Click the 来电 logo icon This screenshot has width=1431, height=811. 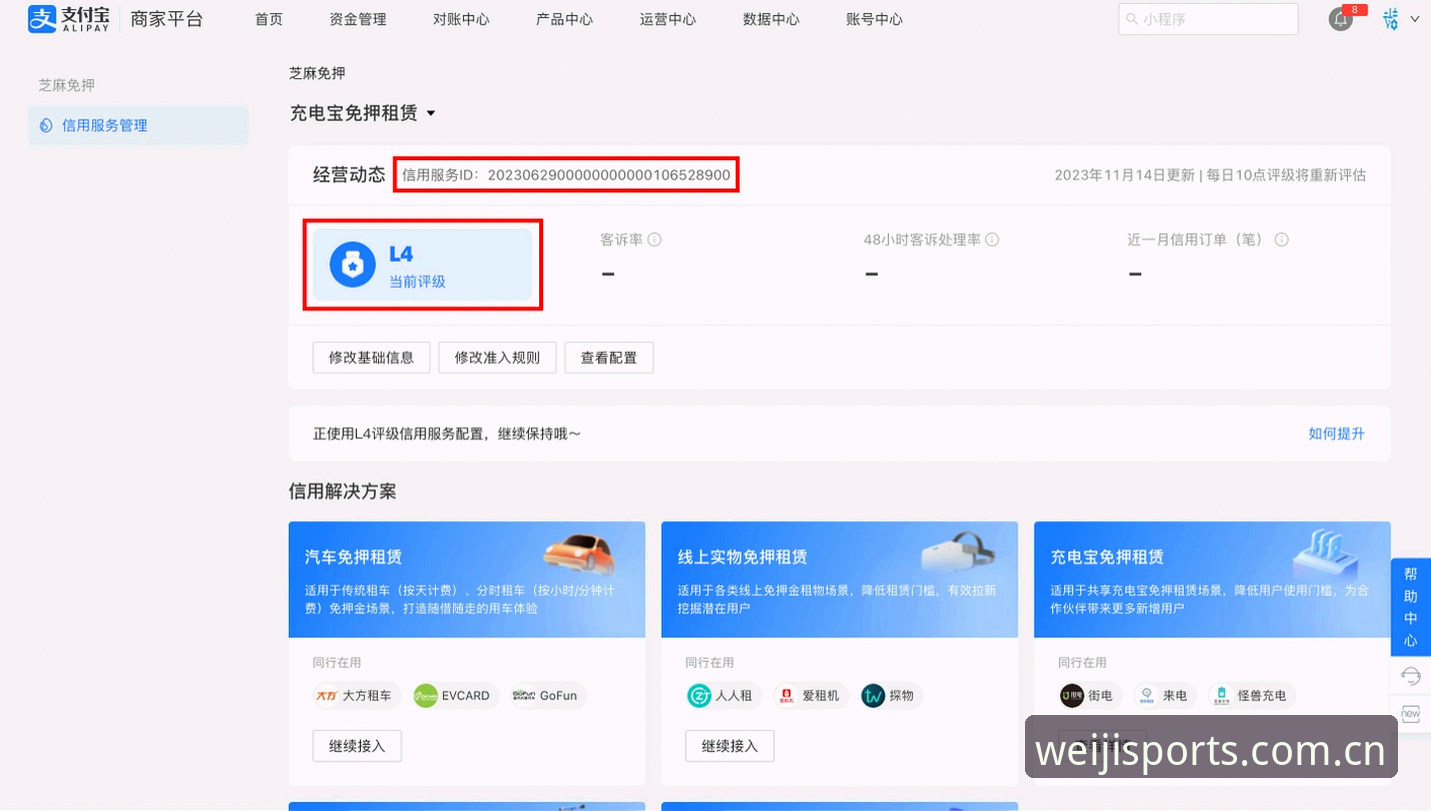[x=1145, y=695]
